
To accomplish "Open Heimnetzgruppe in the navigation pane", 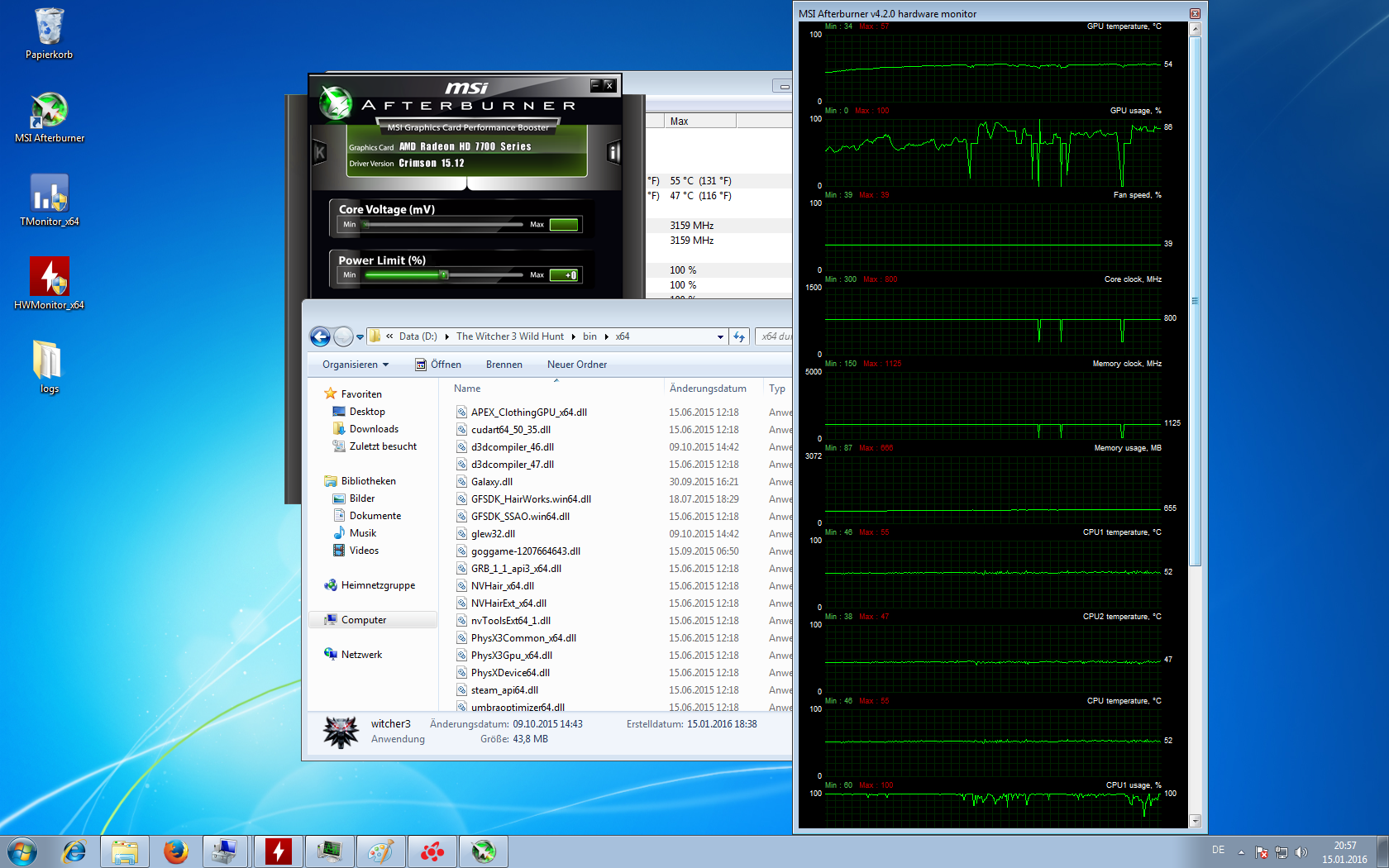I will (370, 585).
